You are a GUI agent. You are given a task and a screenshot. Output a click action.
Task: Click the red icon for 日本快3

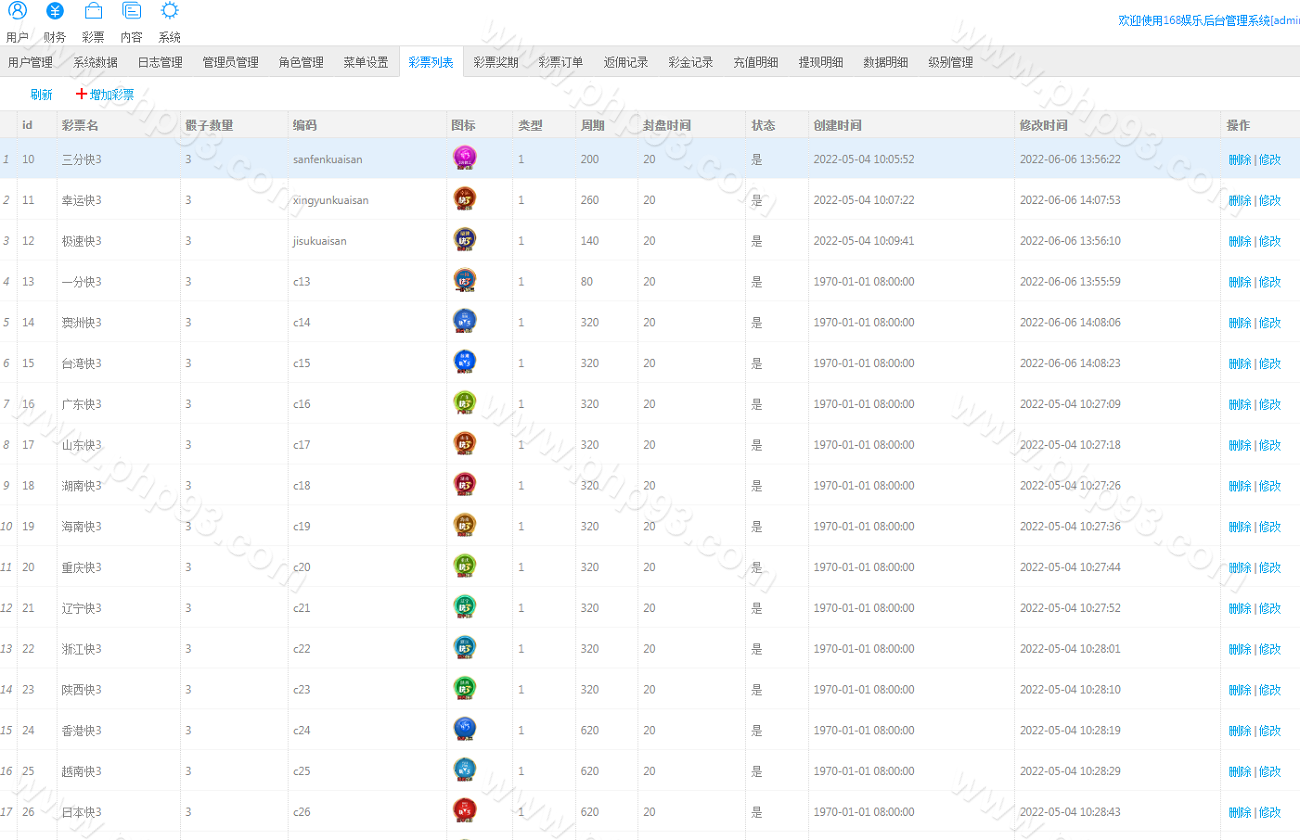[464, 811]
